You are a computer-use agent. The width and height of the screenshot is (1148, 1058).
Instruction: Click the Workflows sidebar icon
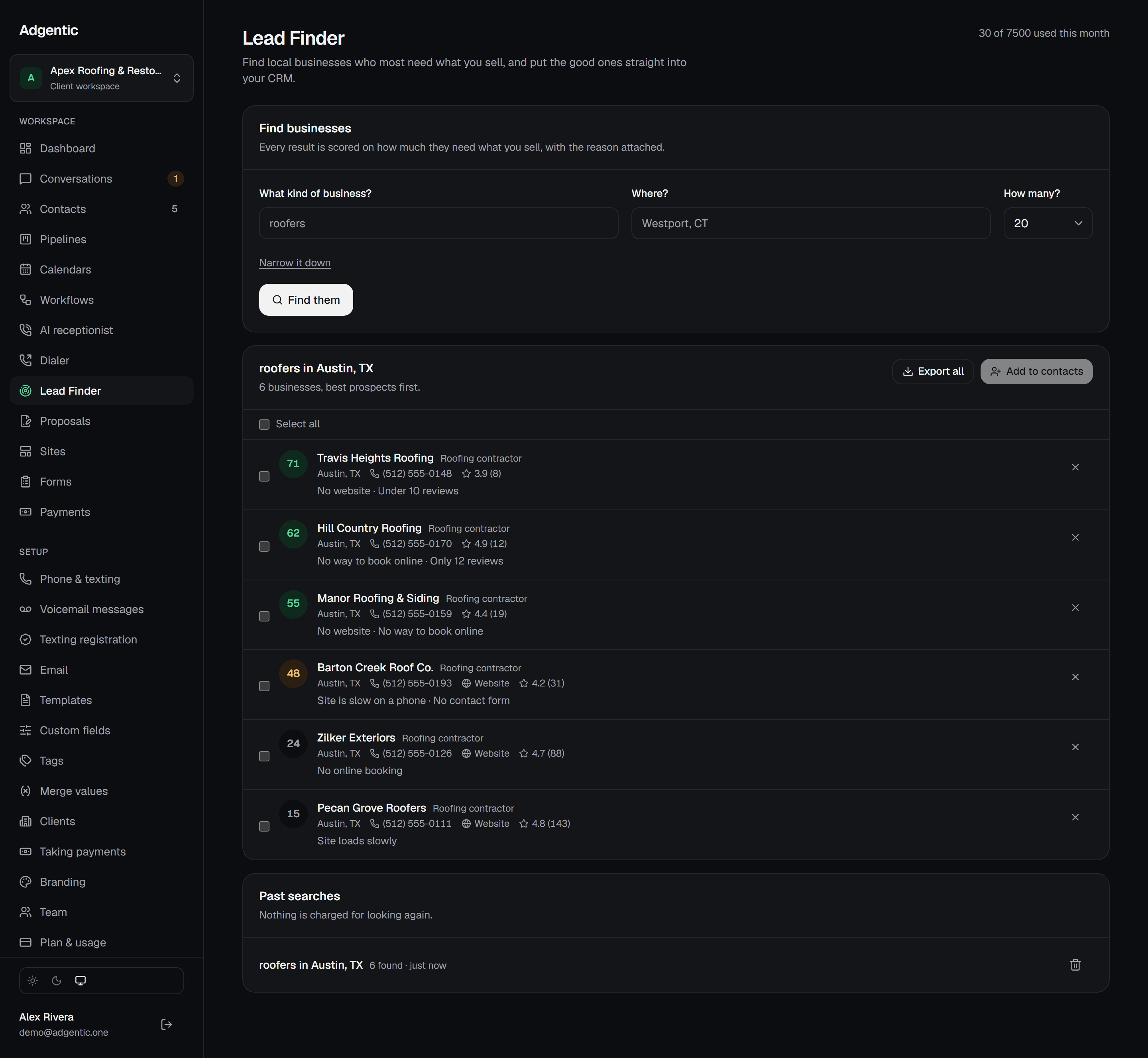25,299
